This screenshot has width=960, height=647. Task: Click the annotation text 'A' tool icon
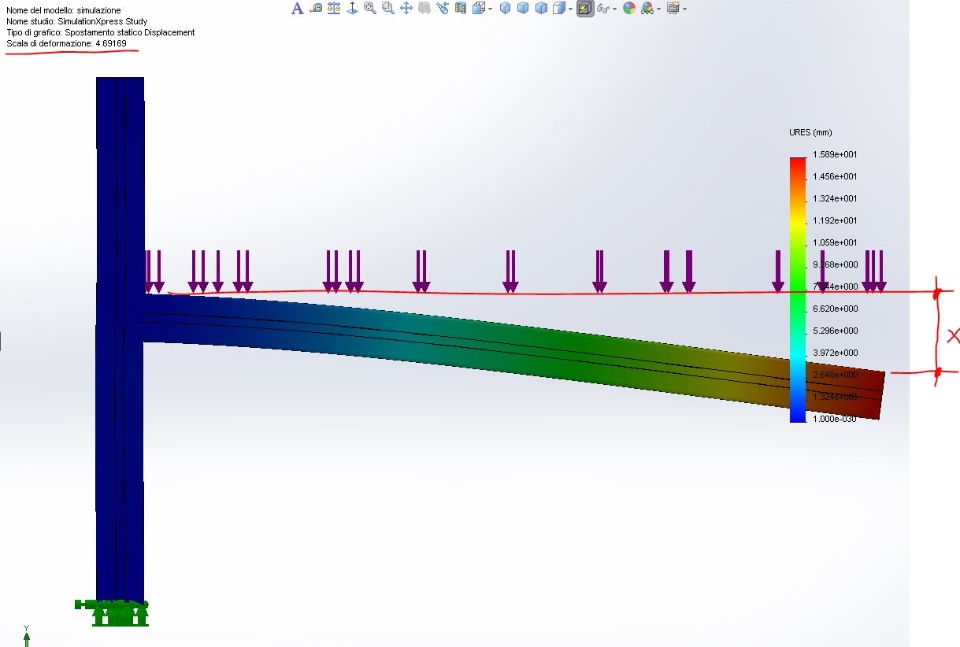(x=298, y=8)
